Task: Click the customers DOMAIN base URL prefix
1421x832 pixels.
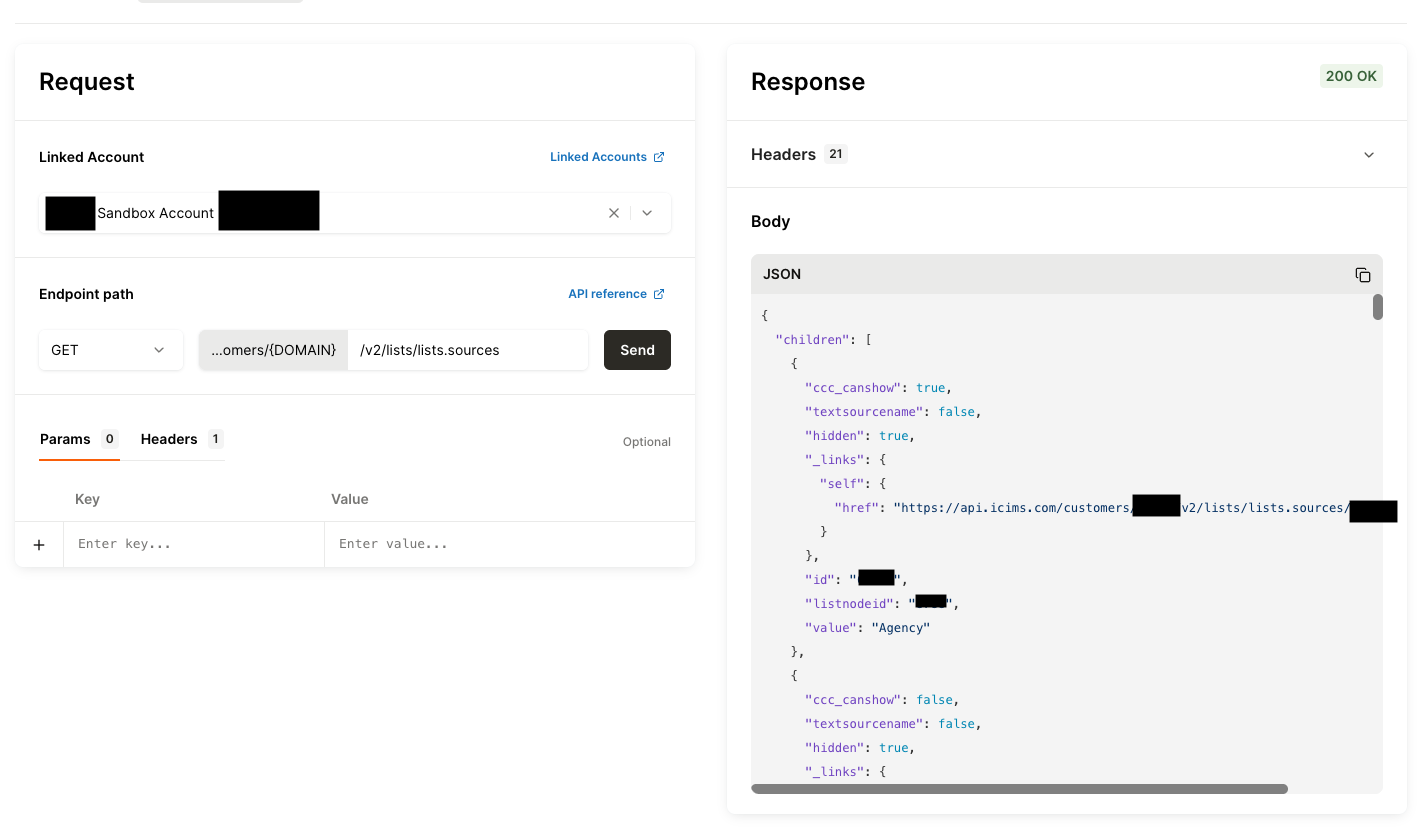Action: point(273,350)
